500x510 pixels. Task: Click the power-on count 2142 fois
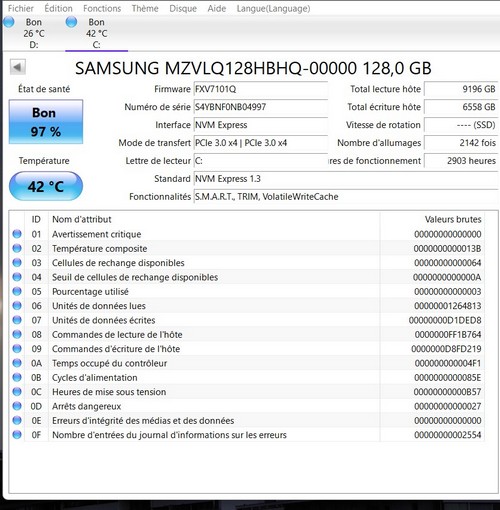[461, 143]
